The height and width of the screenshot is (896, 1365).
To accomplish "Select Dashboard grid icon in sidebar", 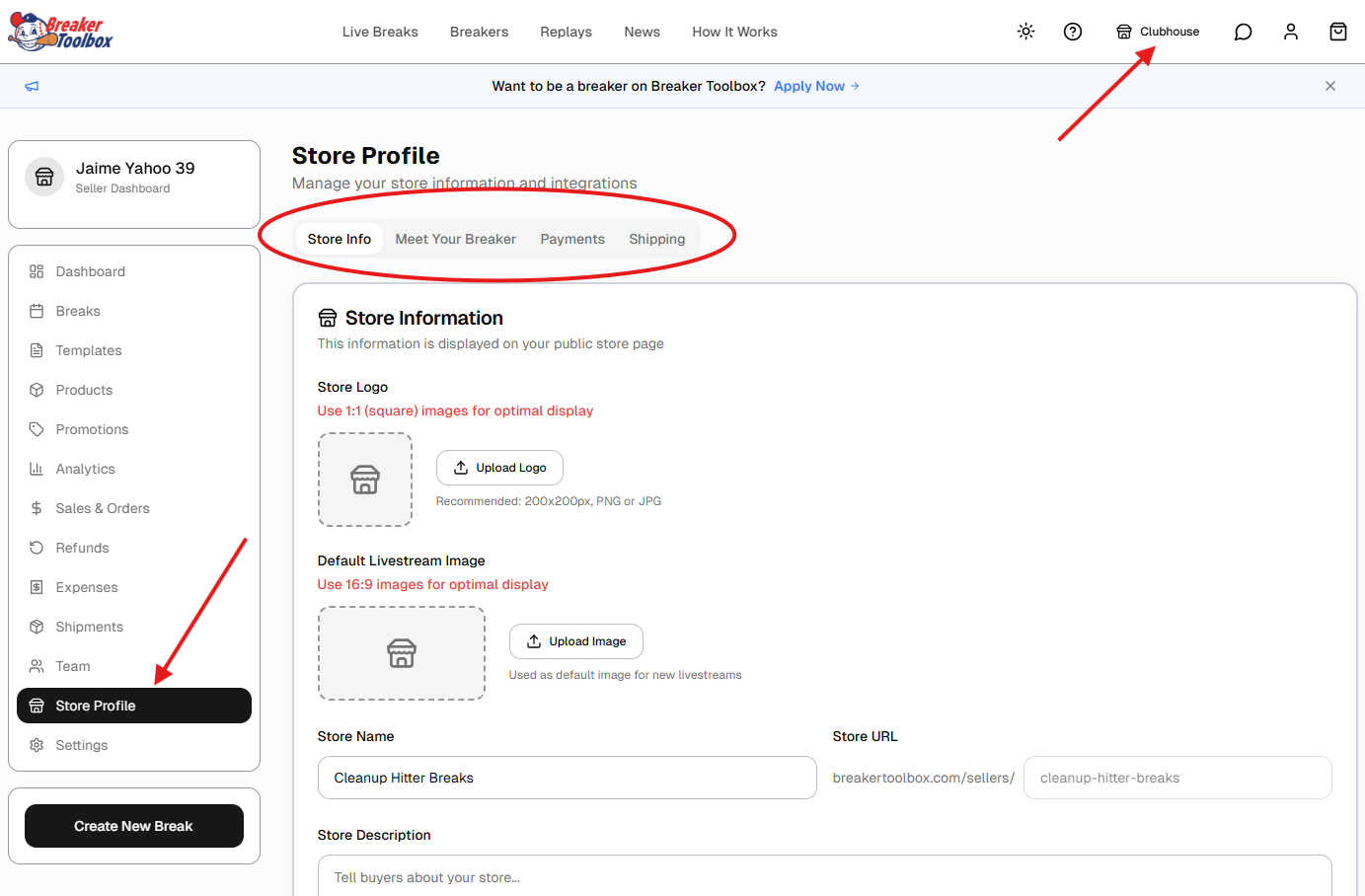I will (37, 271).
